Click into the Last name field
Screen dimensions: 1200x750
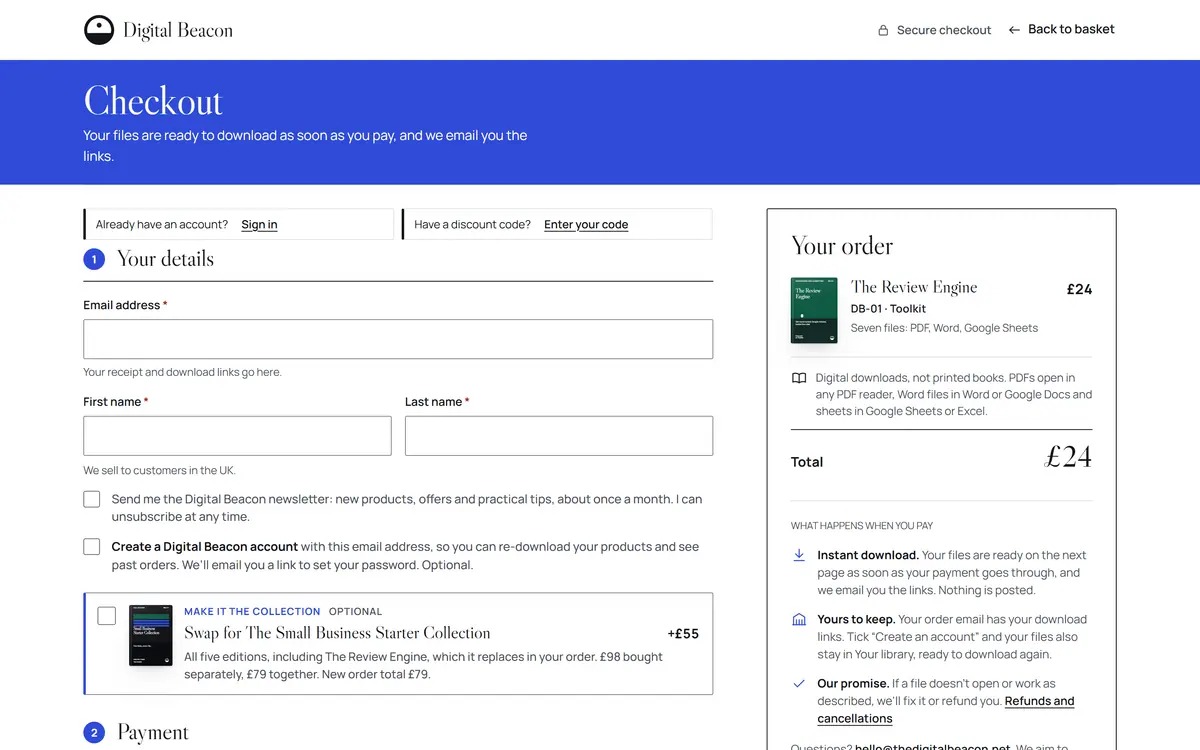coord(559,436)
